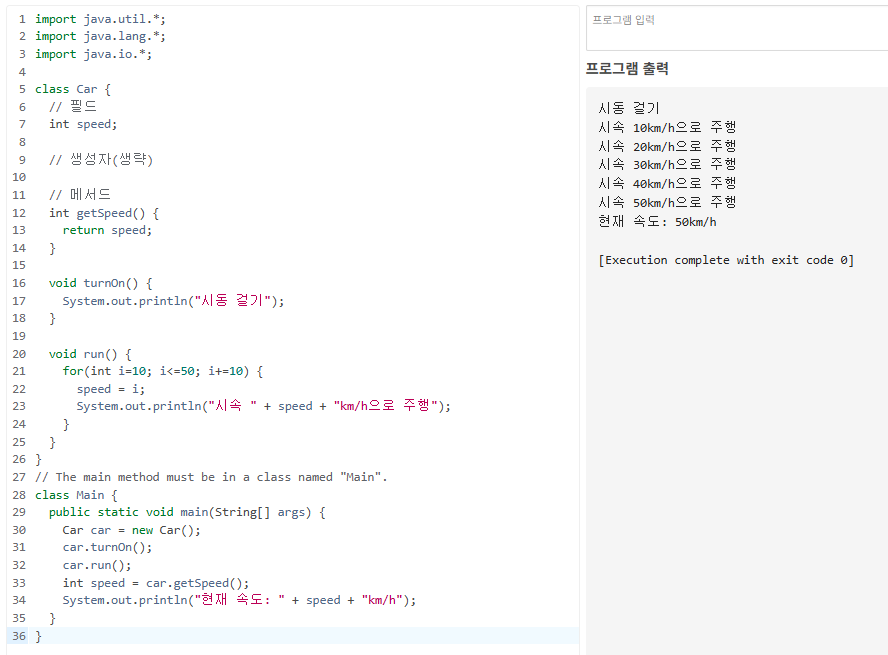The width and height of the screenshot is (888, 655).
Task: Click the '// 생성자(생략)' comment line
Action: pos(101,160)
